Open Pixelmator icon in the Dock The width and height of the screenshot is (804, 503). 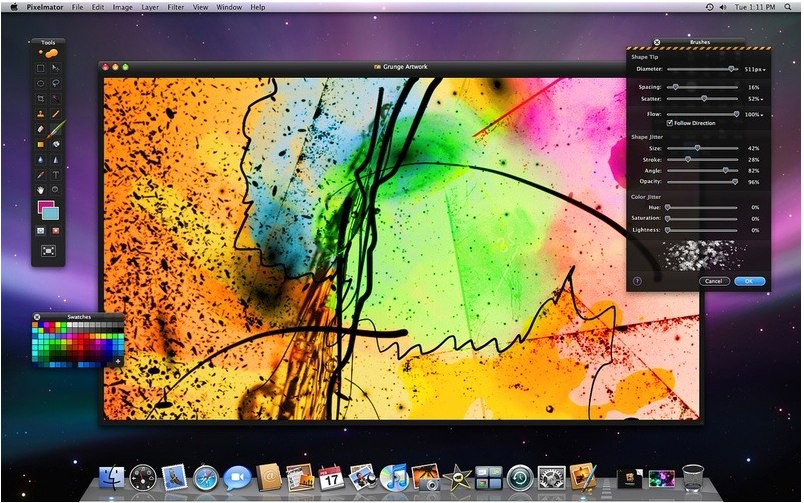[x=582, y=477]
